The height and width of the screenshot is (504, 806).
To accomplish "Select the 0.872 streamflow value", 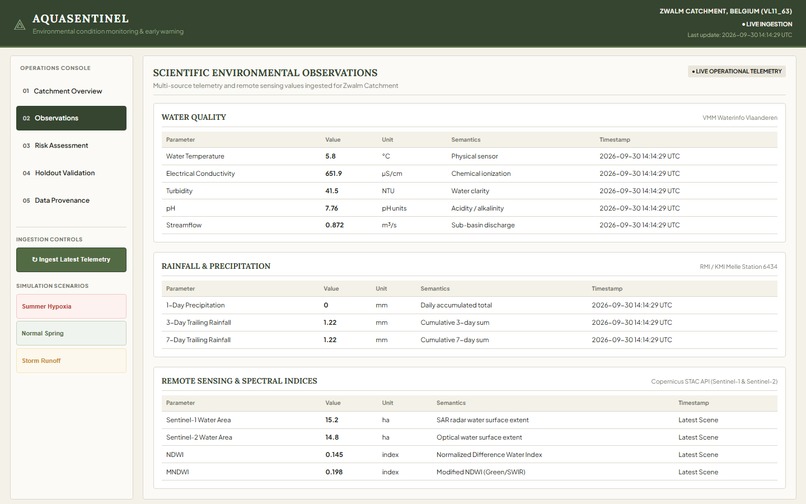I will click(335, 225).
